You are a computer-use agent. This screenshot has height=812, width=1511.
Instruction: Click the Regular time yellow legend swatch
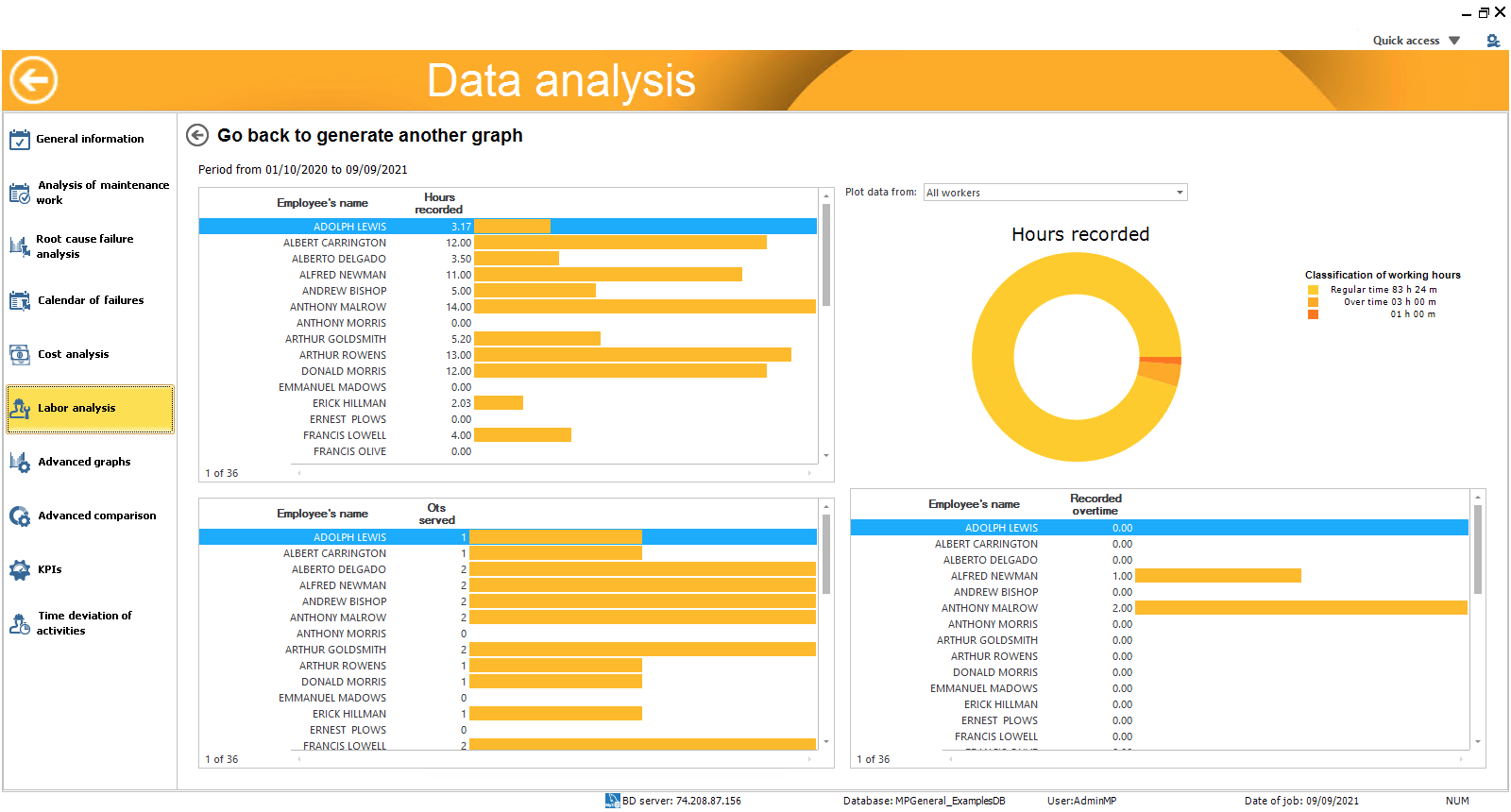point(1313,290)
